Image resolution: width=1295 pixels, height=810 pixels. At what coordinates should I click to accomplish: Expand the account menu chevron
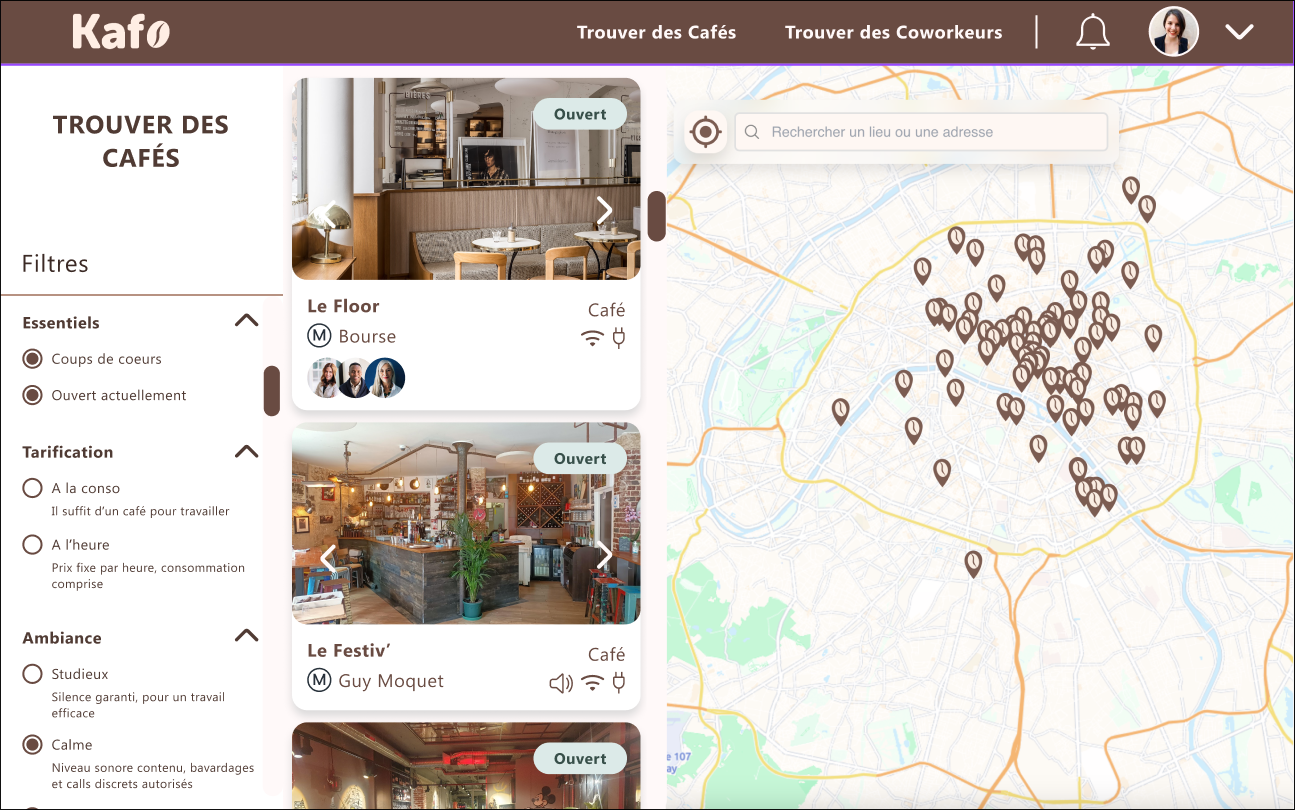click(1240, 32)
